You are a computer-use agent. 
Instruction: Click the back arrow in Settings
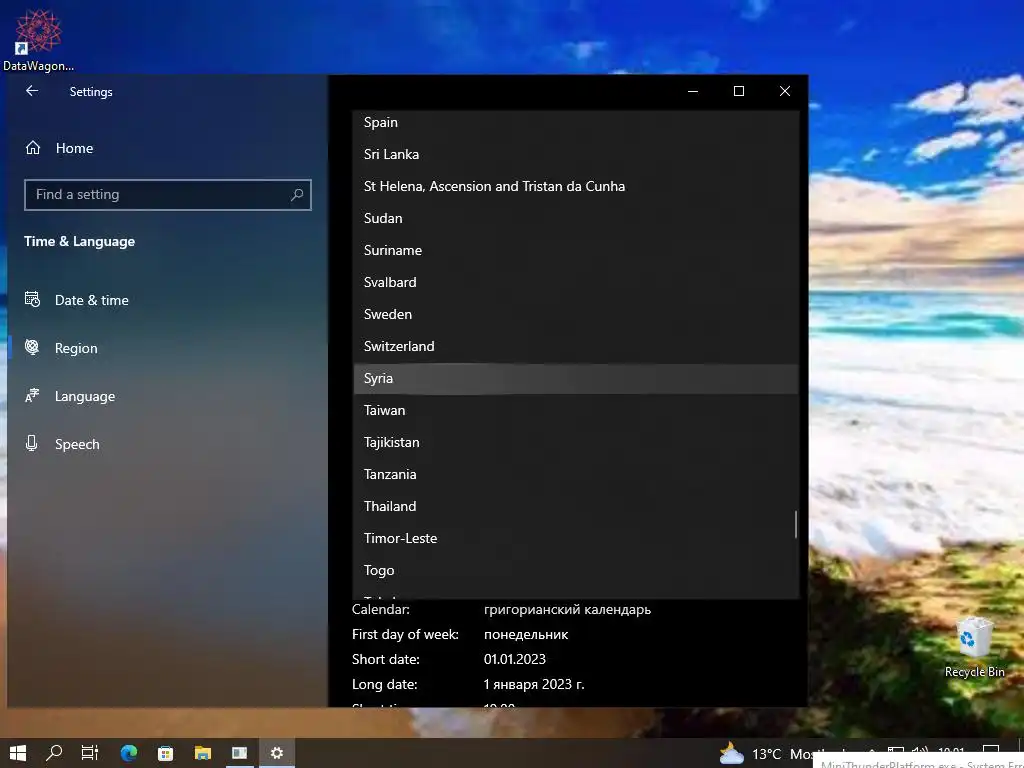coord(31,91)
